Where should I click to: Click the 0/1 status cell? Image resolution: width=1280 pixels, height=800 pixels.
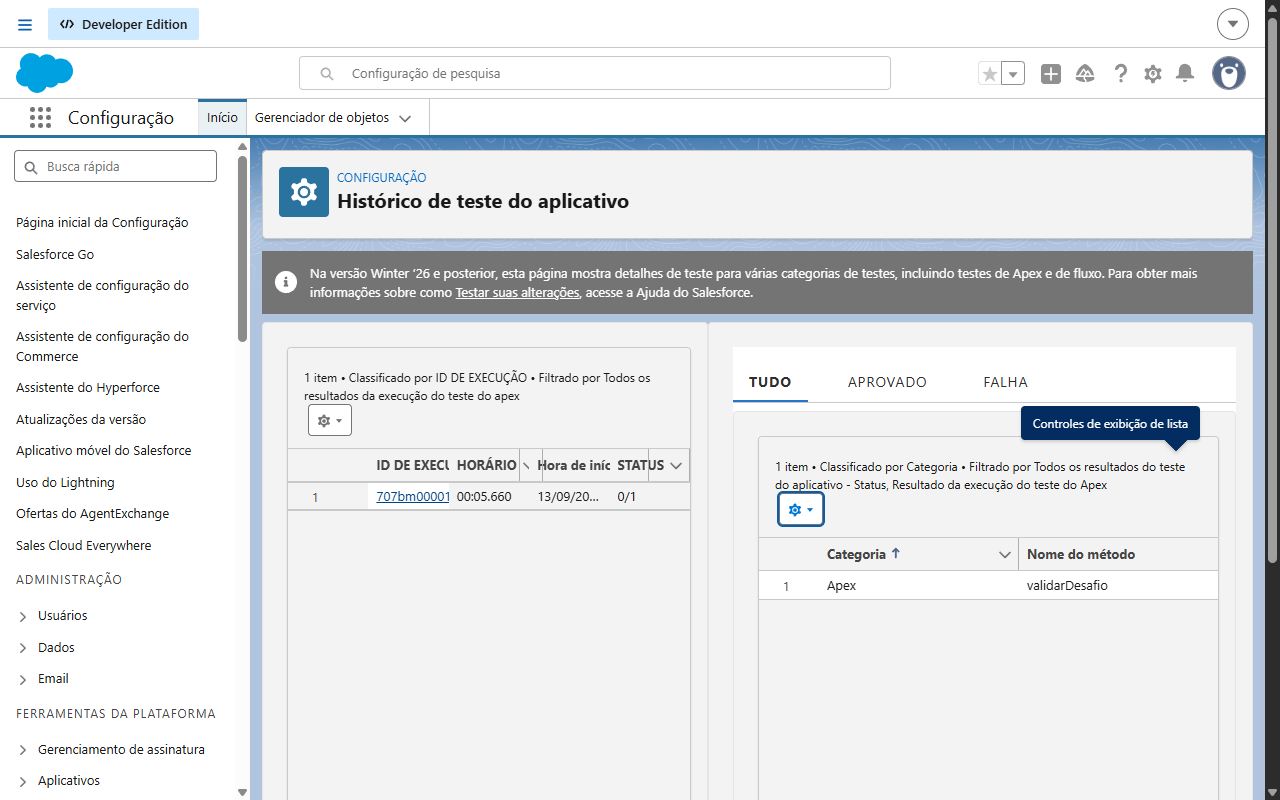[x=627, y=496]
